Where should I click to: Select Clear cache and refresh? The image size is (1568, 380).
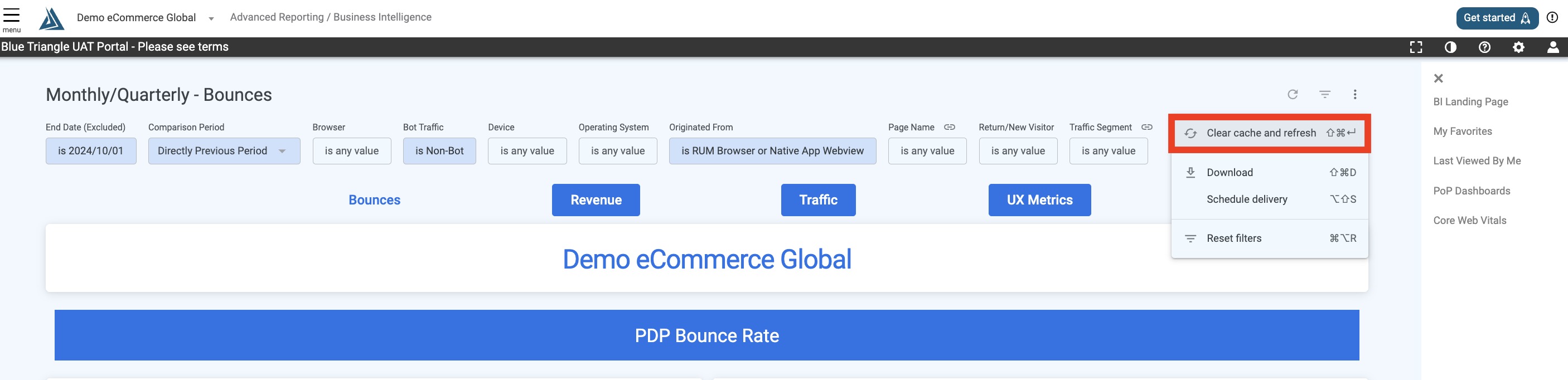point(1270,133)
